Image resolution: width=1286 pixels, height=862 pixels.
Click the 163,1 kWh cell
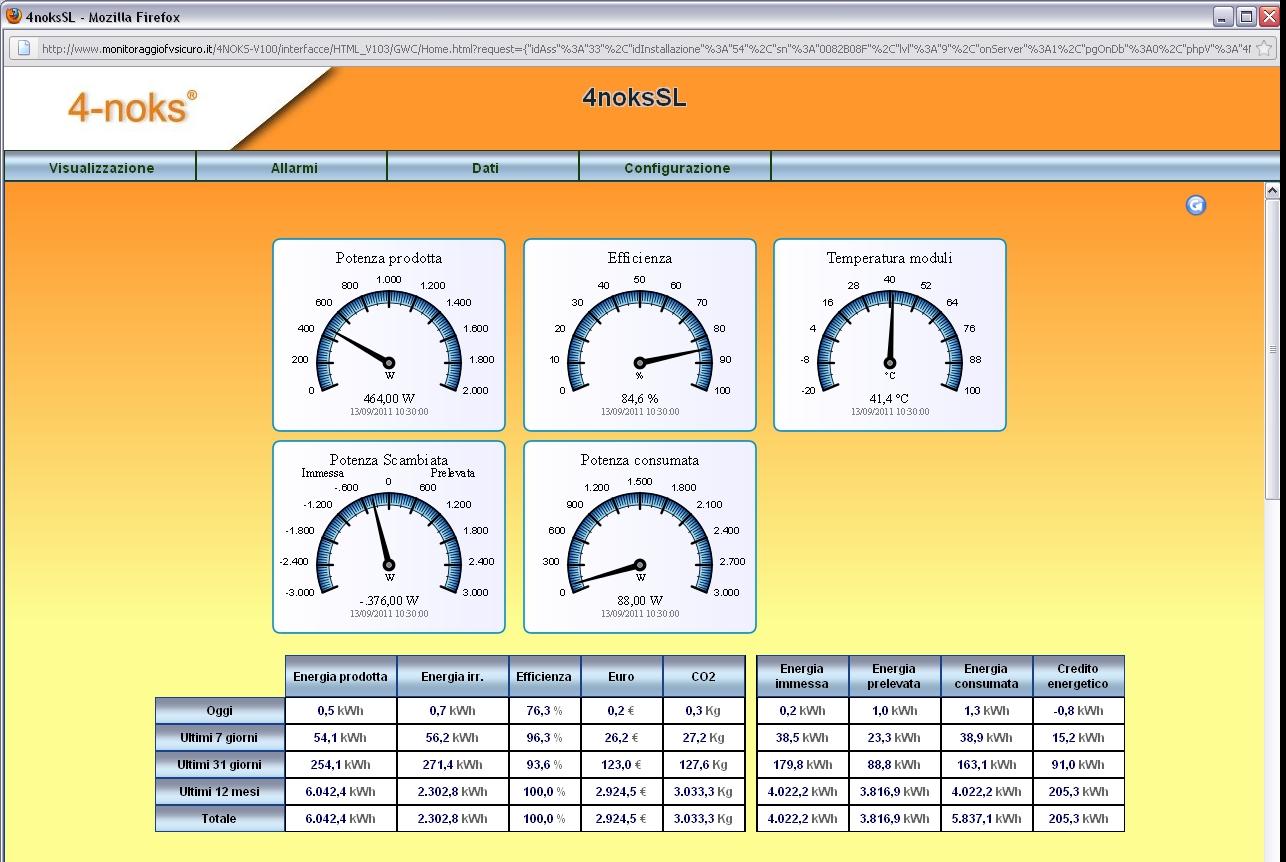pyautogui.click(x=987, y=764)
